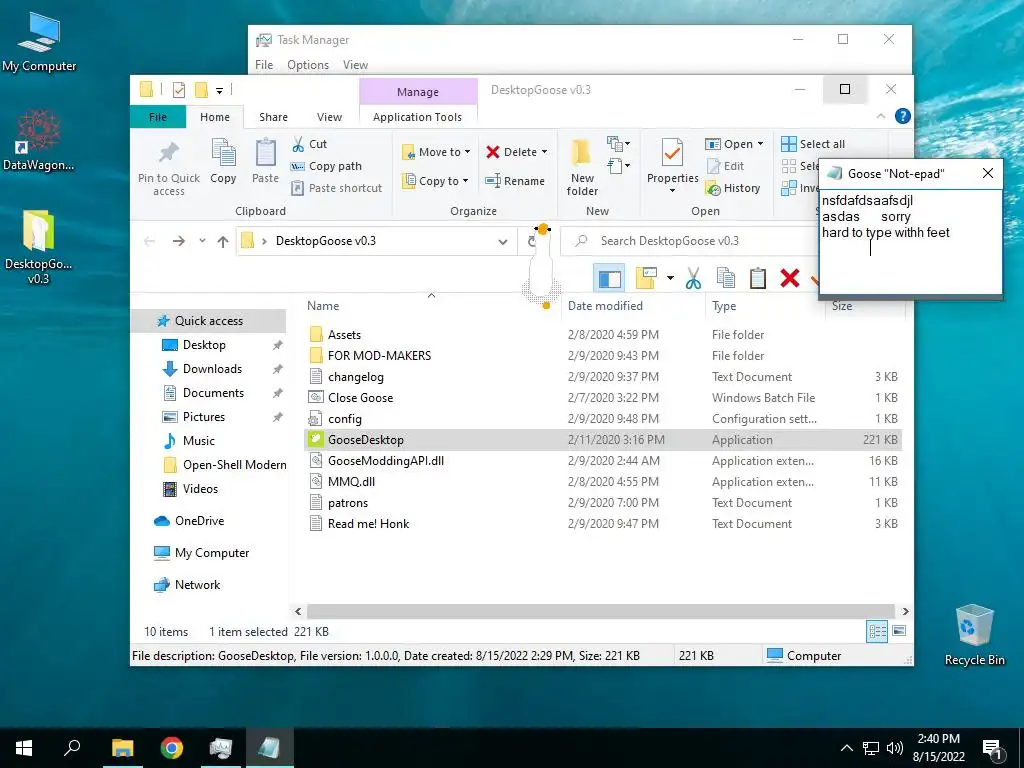Expand the Move to dropdown
The height and width of the screenshot is (768, 1024).
(x=468, y=152)
